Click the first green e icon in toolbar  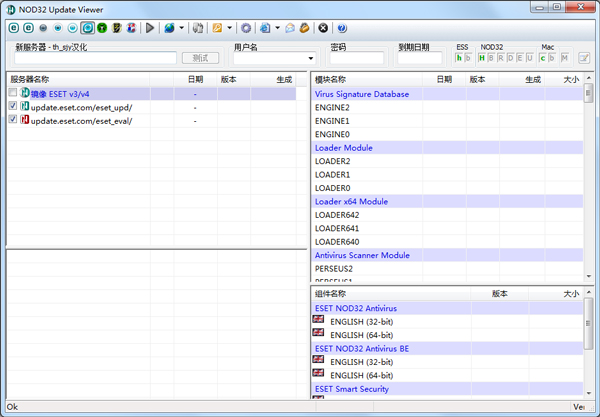click(x=14, y=28)
